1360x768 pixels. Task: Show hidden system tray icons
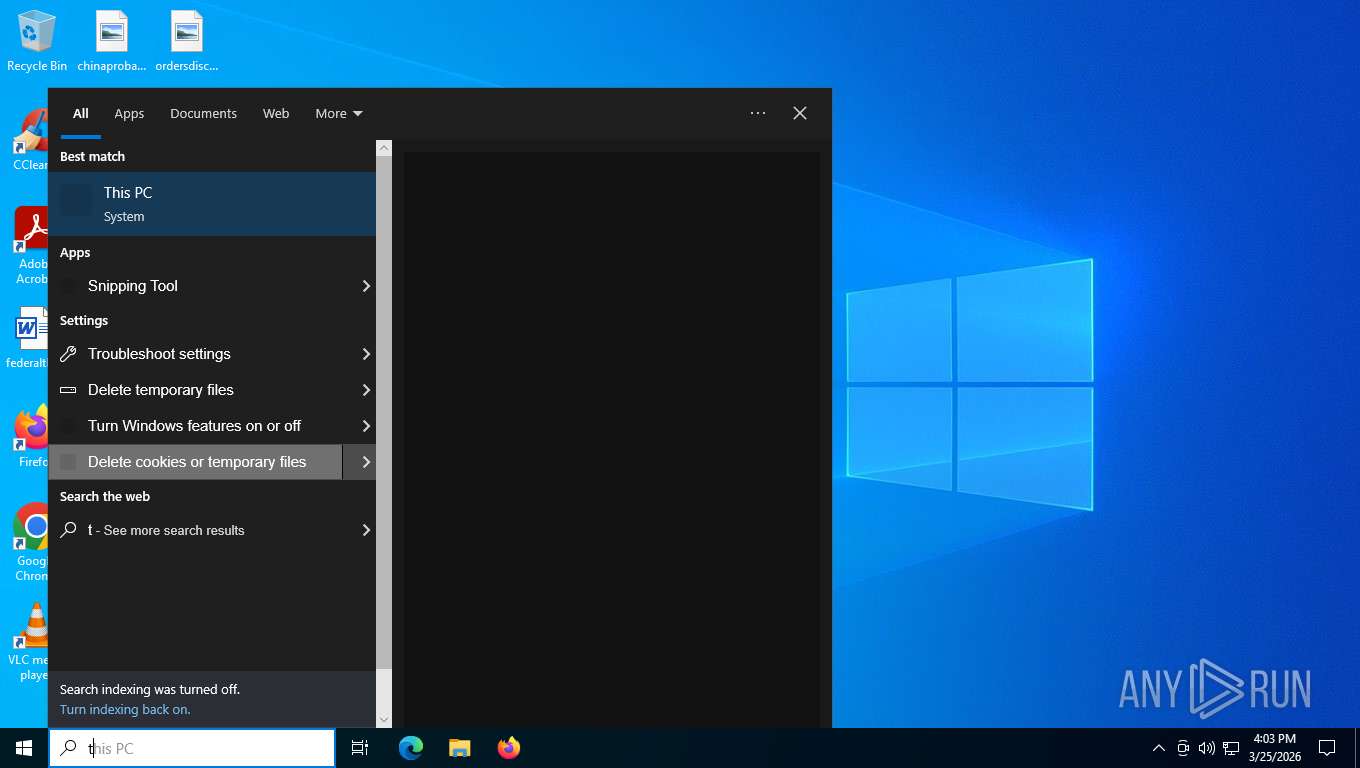click(1159, 748)
